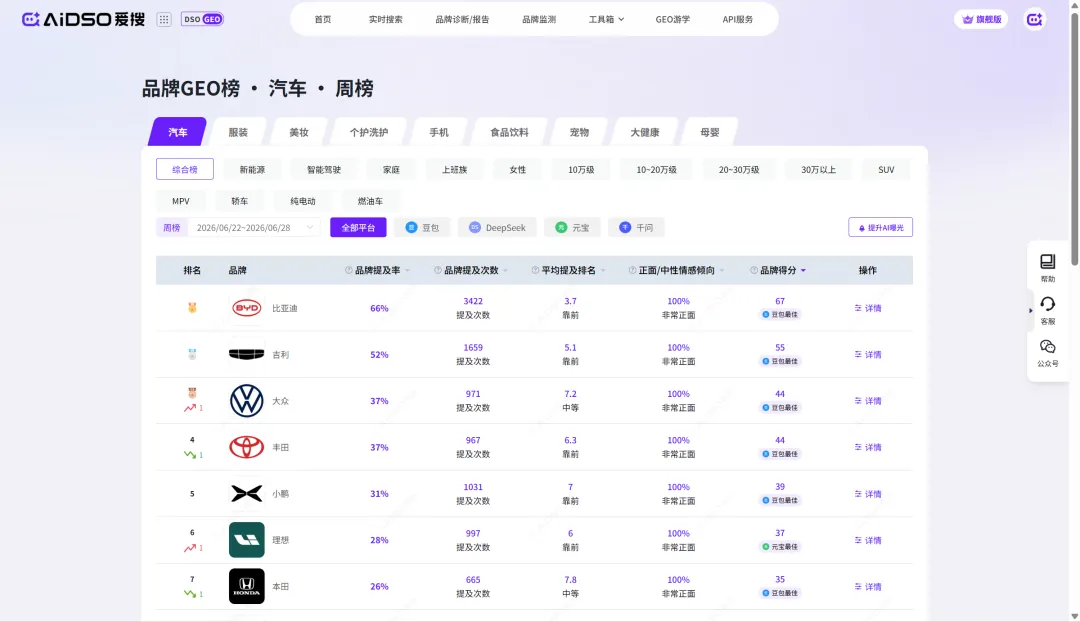The image size is (1080, 622).
Task: Open the purple robot avatar at top right
Action: 1035,19
